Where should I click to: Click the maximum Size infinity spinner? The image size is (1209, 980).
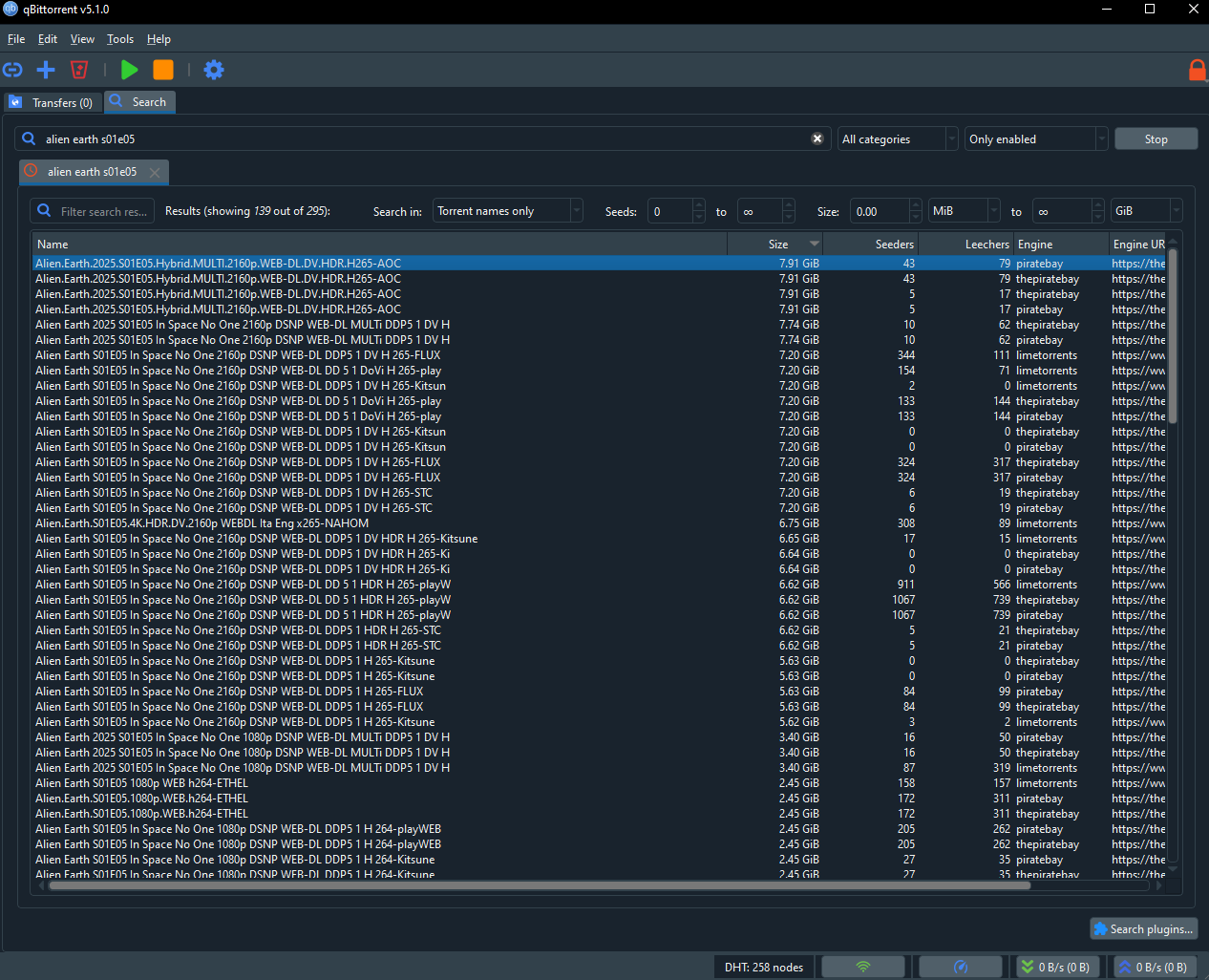pyautogui.click(x=1070, y=211)
